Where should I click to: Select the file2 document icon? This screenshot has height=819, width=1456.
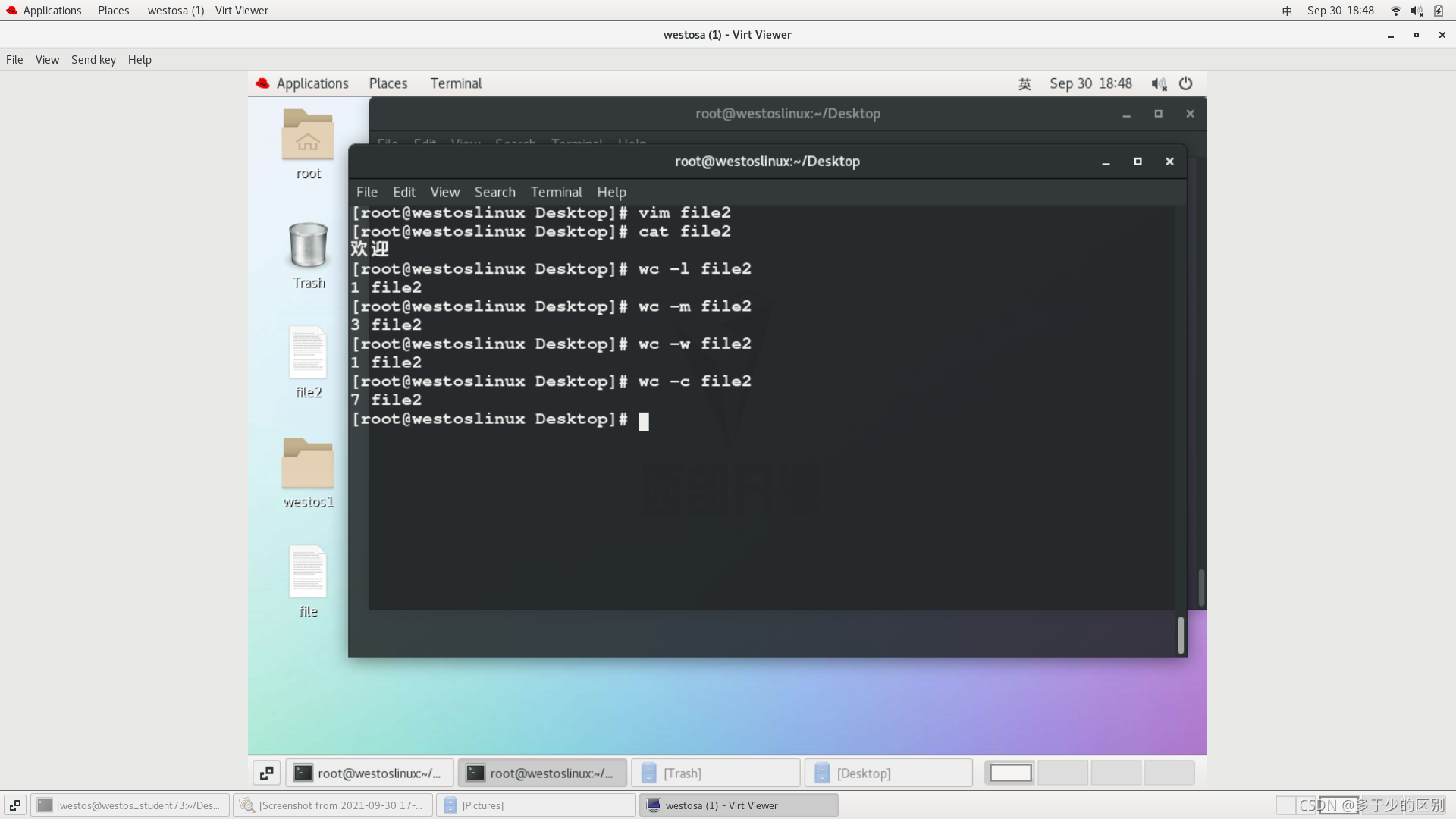[x=308, y=353]
